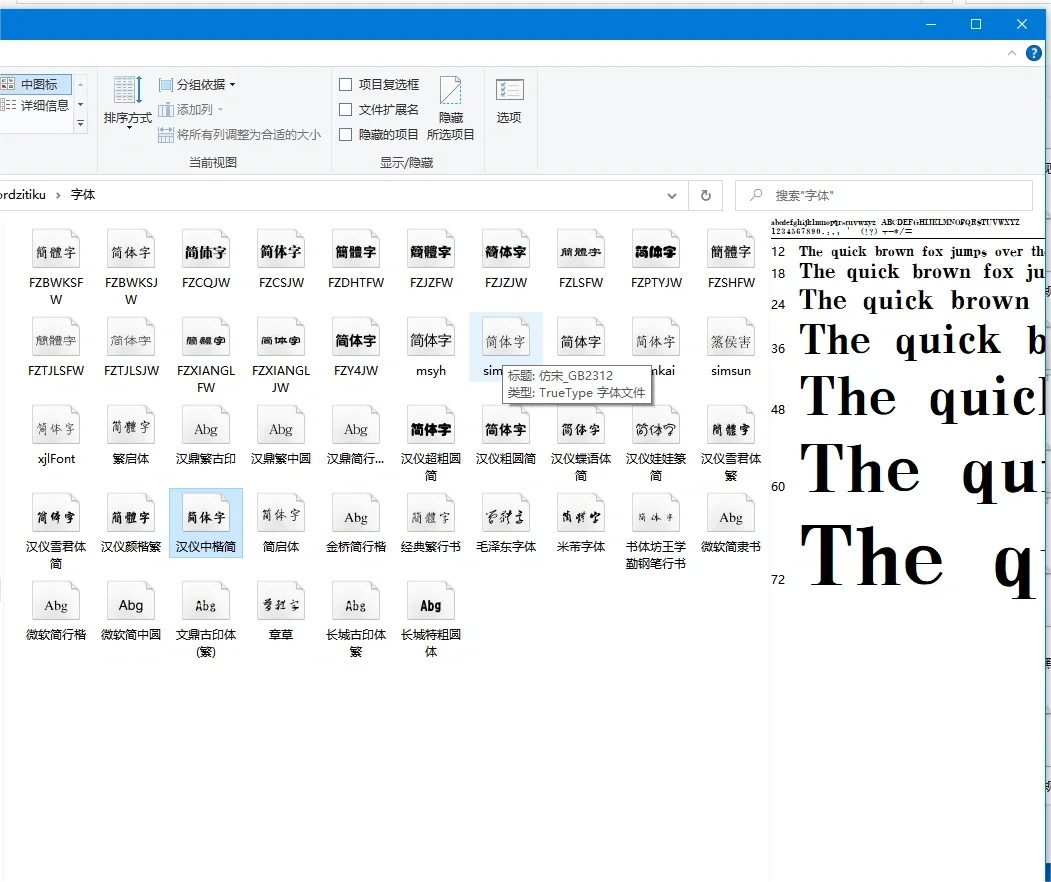Image resolution: width=1051 pixels, height=882 pixels.
Task: Check the 隐藏的项目 checkbox
Action: (346, 134)
